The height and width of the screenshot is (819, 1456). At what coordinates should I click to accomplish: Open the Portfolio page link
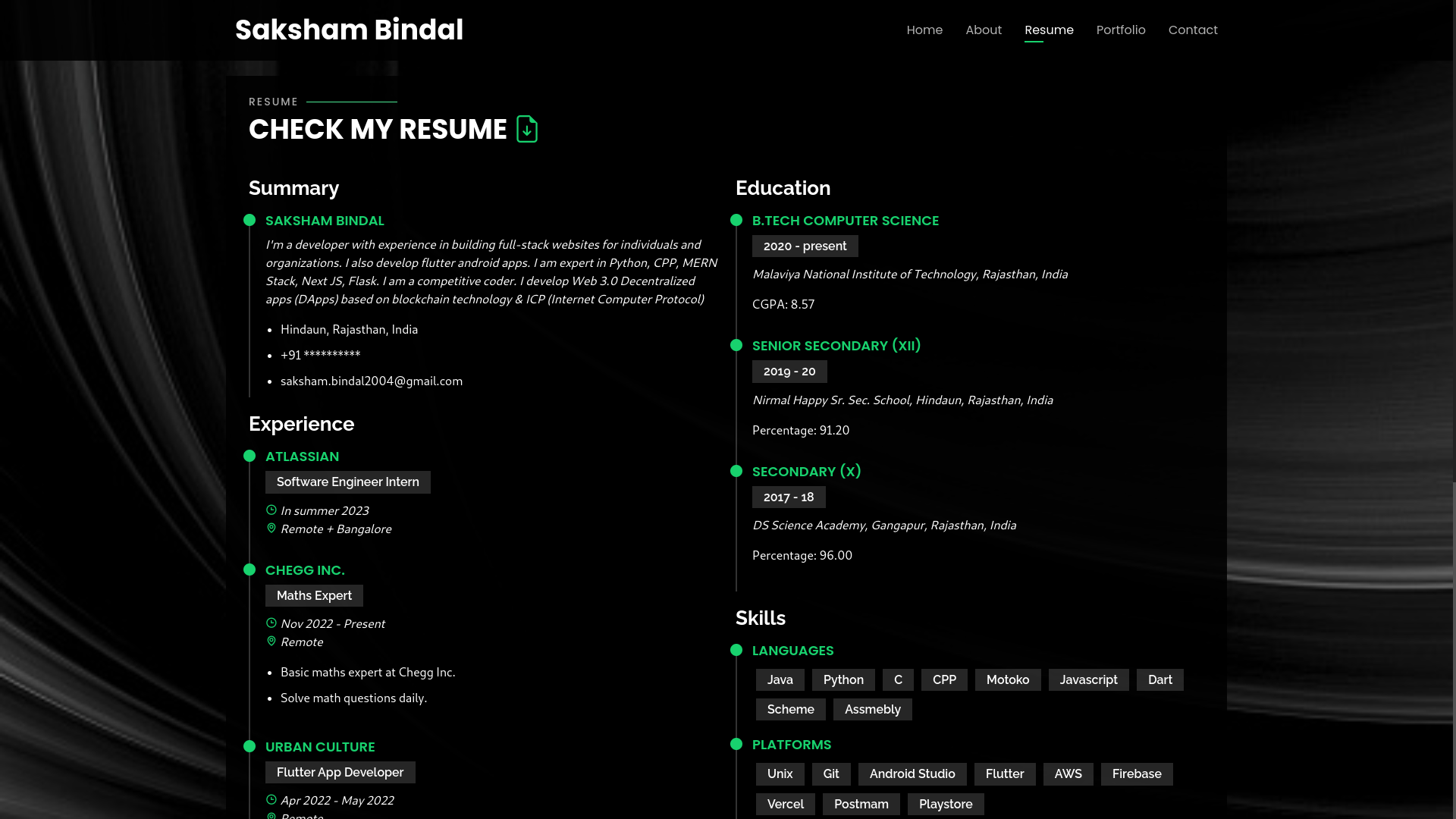coord(1121,30)
